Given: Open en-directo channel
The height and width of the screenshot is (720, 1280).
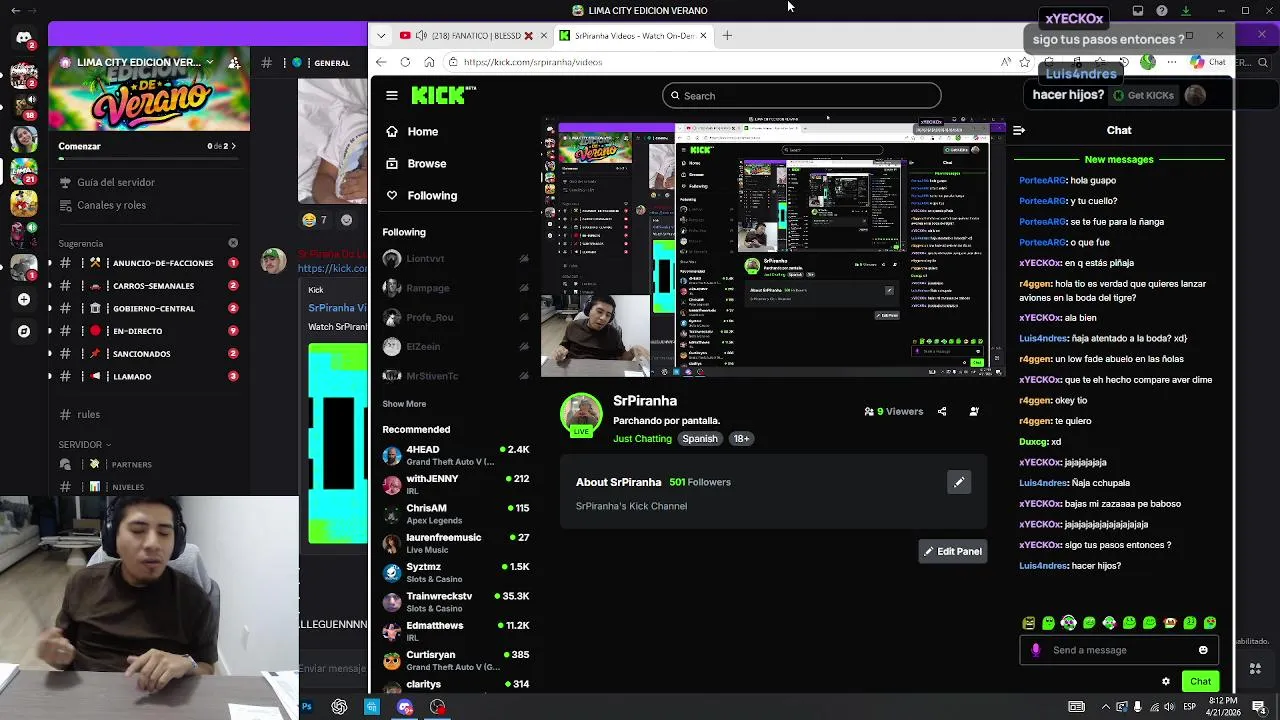Looking at the screenshot, I should pos(148,331).
